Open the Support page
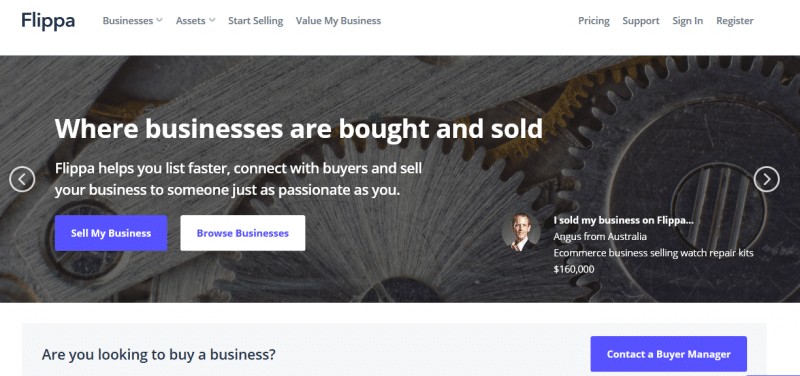 click(x=641, y=21)
